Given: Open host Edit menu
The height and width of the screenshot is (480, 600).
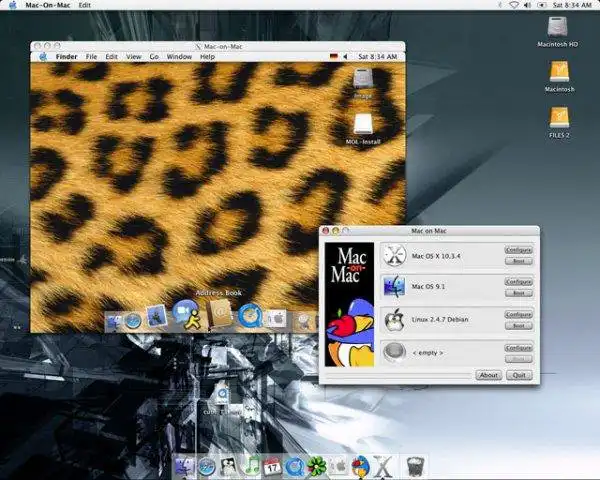Looking at the screenshot, I should point(85,5).
